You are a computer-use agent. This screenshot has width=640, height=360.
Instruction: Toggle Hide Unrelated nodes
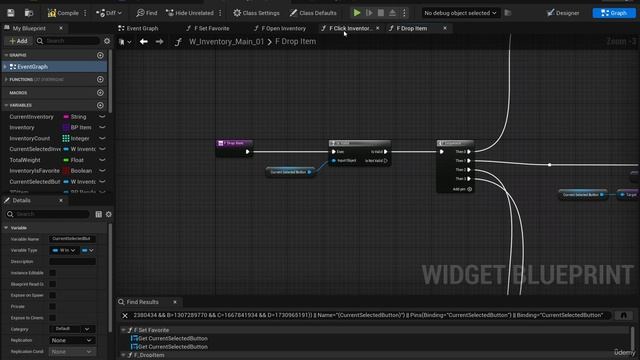coord(190,13)
